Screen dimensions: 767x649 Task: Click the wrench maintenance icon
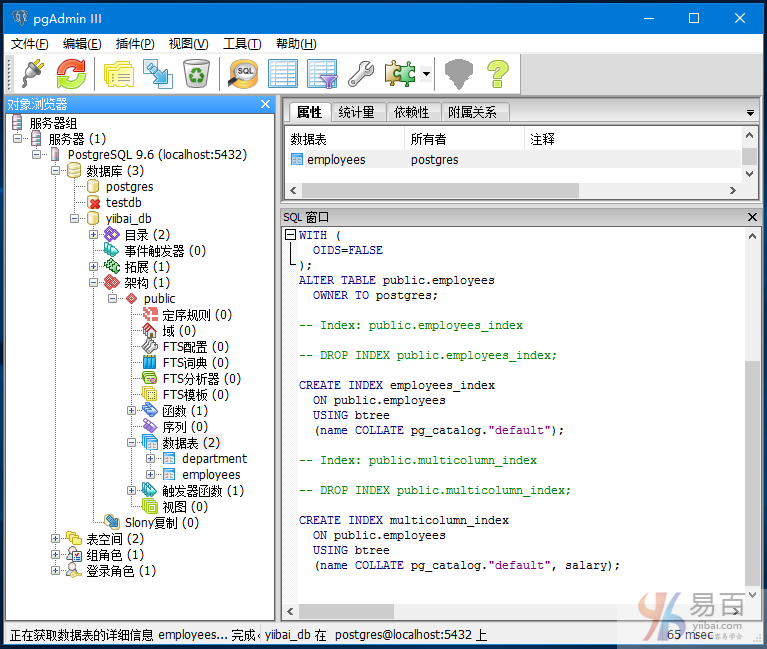coord(360,73)
